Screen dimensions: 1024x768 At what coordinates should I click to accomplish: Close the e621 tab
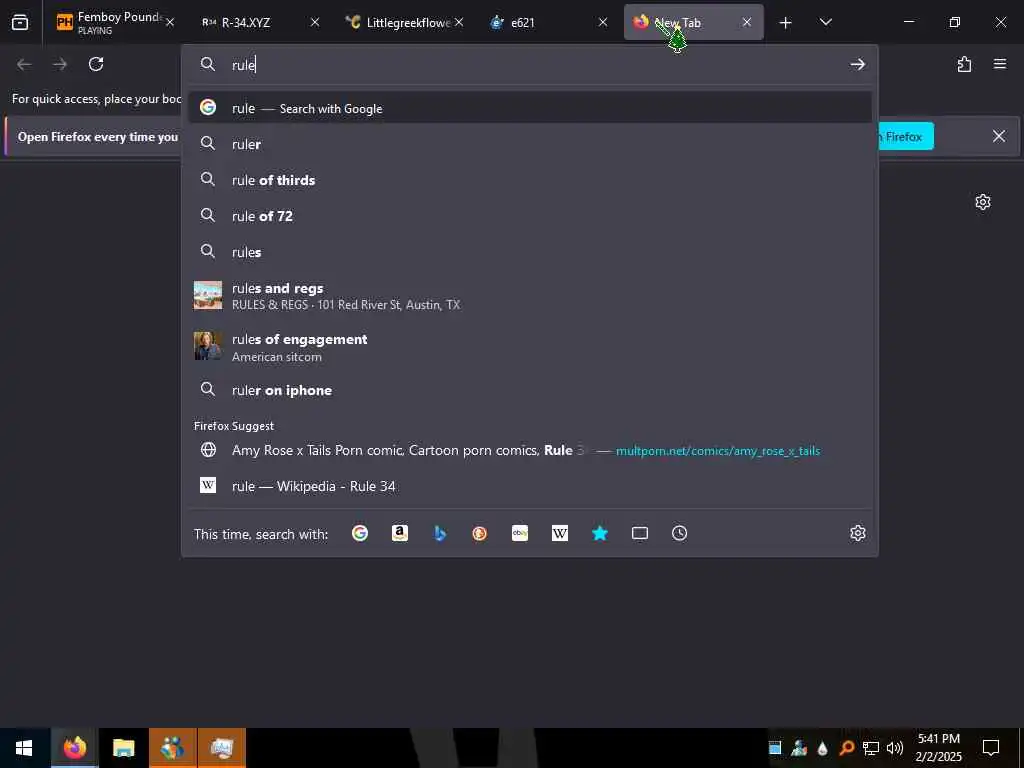(603, 22)
